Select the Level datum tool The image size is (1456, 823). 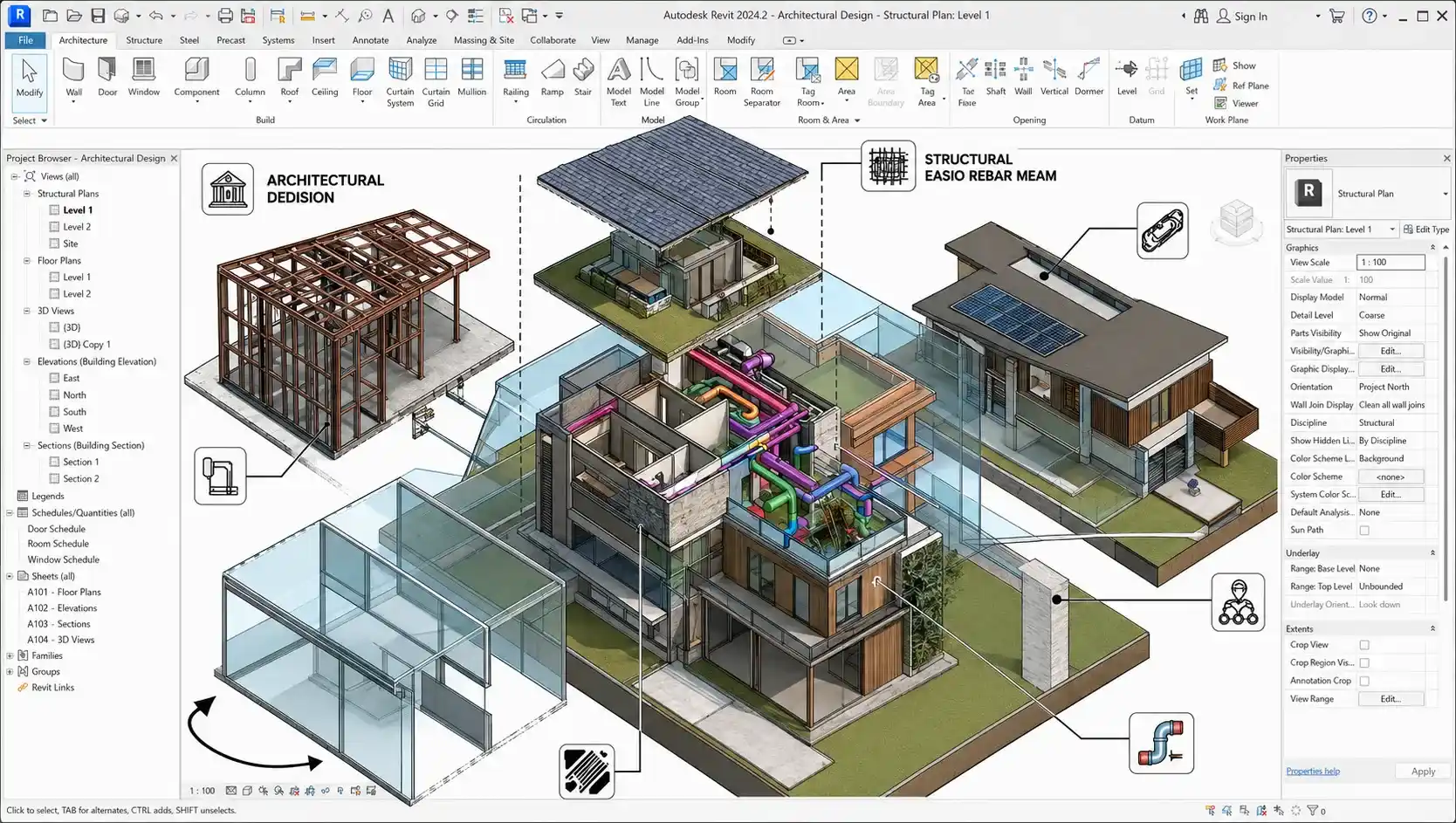(x=1127, y=78)
